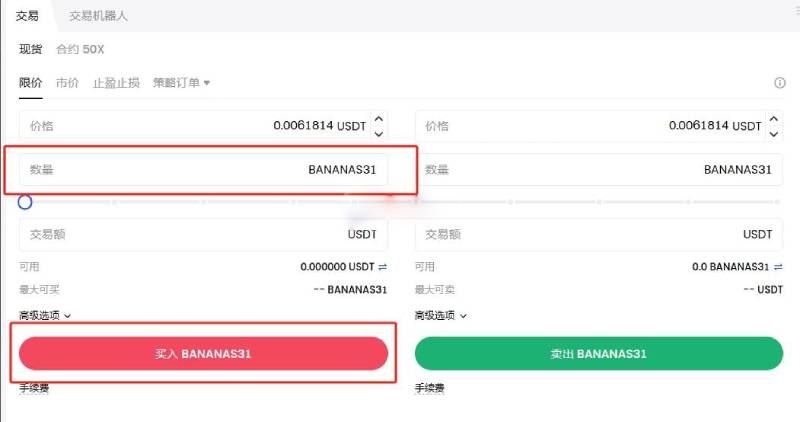Increase buy price with up arrow
This screenshot has width=800, height=422.
(379, 118)
